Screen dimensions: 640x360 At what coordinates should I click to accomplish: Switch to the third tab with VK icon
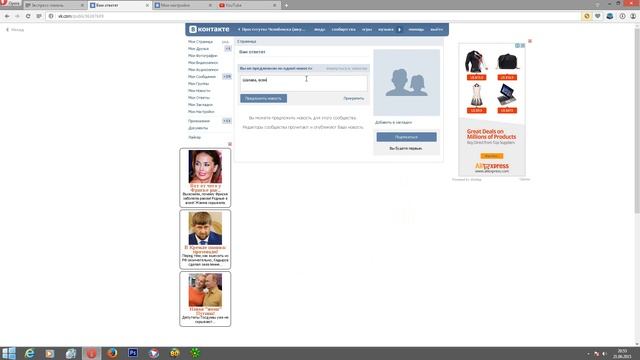coord(183,5)
